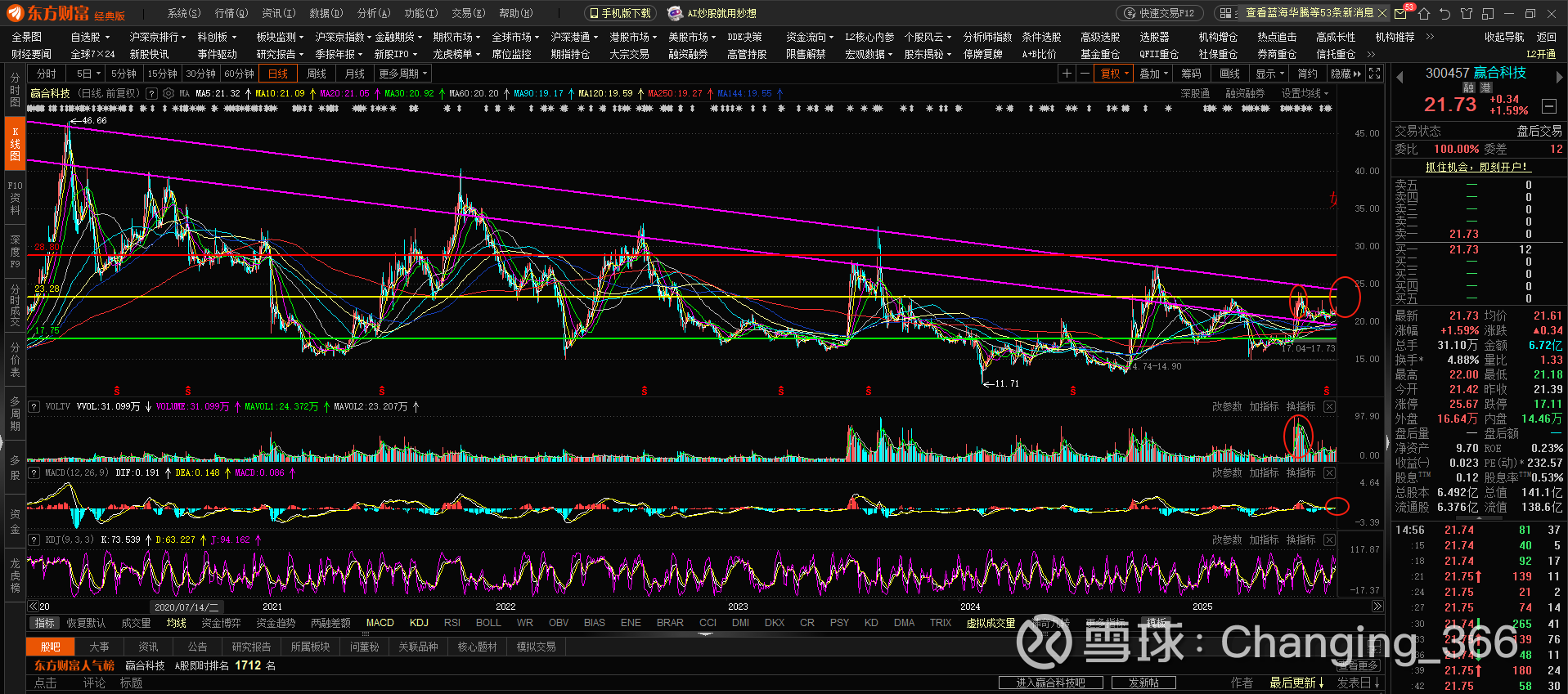1568x694 pixels.
Task: Toggle the KDJ indicator at bottom bar
Action: click(x=419, y=623)
